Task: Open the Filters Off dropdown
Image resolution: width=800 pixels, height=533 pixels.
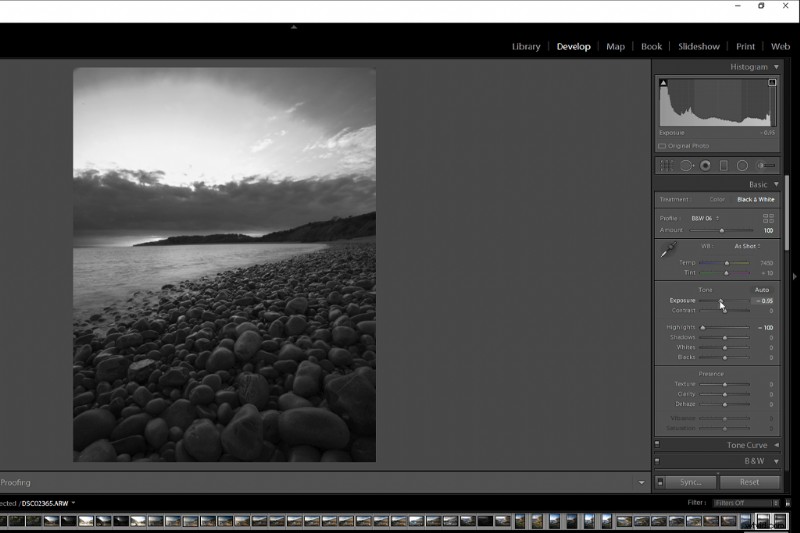Action: [x=746, y=503]
